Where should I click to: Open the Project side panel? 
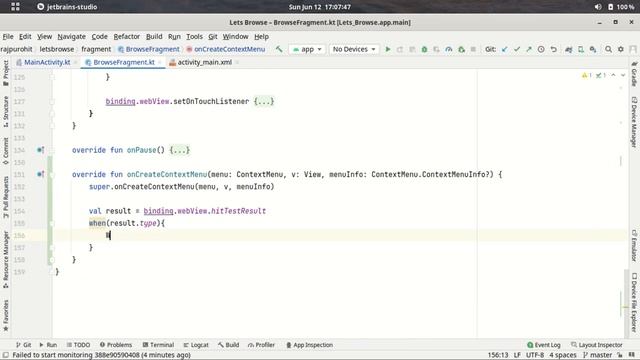[6, 73]
